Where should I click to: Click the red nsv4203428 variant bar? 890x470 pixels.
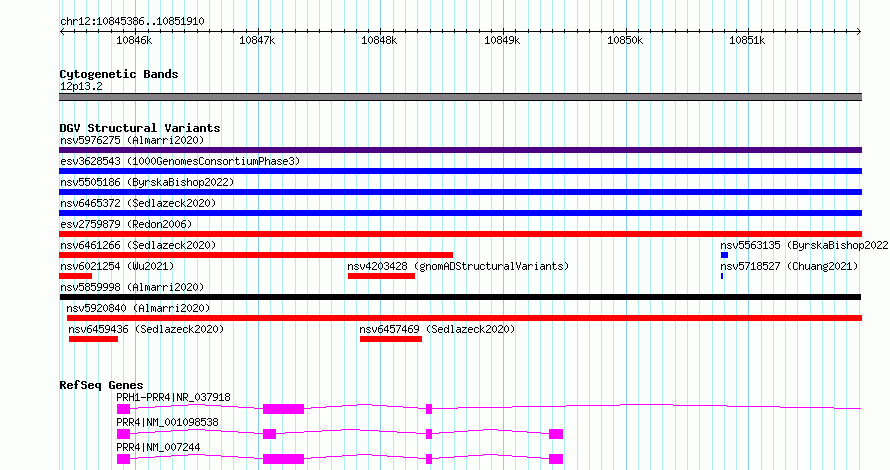(x=381, y=276)
